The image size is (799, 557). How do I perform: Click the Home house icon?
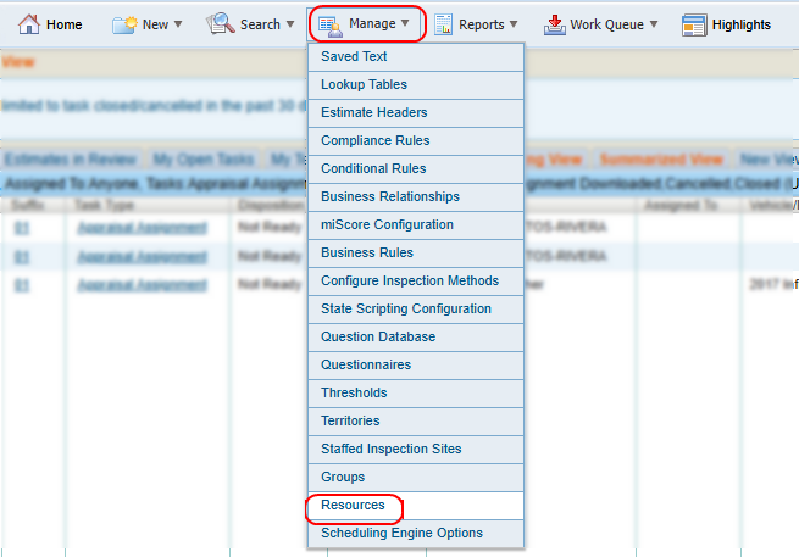pos(29,24)
